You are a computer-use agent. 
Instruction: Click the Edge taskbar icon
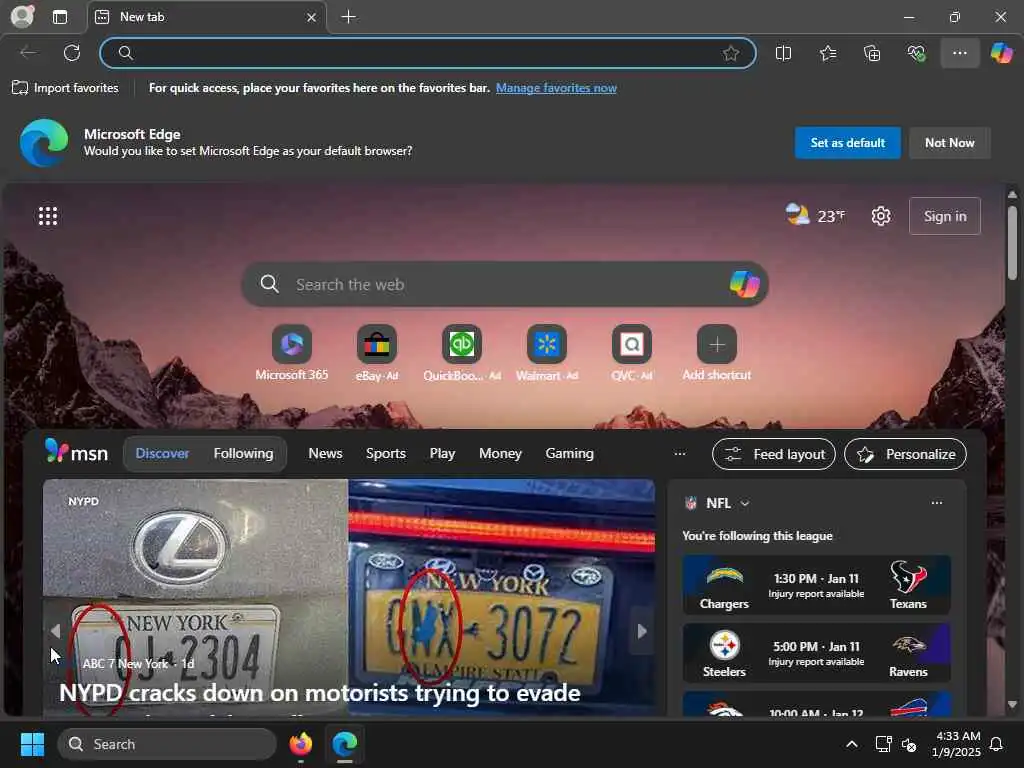pos(344,744)
